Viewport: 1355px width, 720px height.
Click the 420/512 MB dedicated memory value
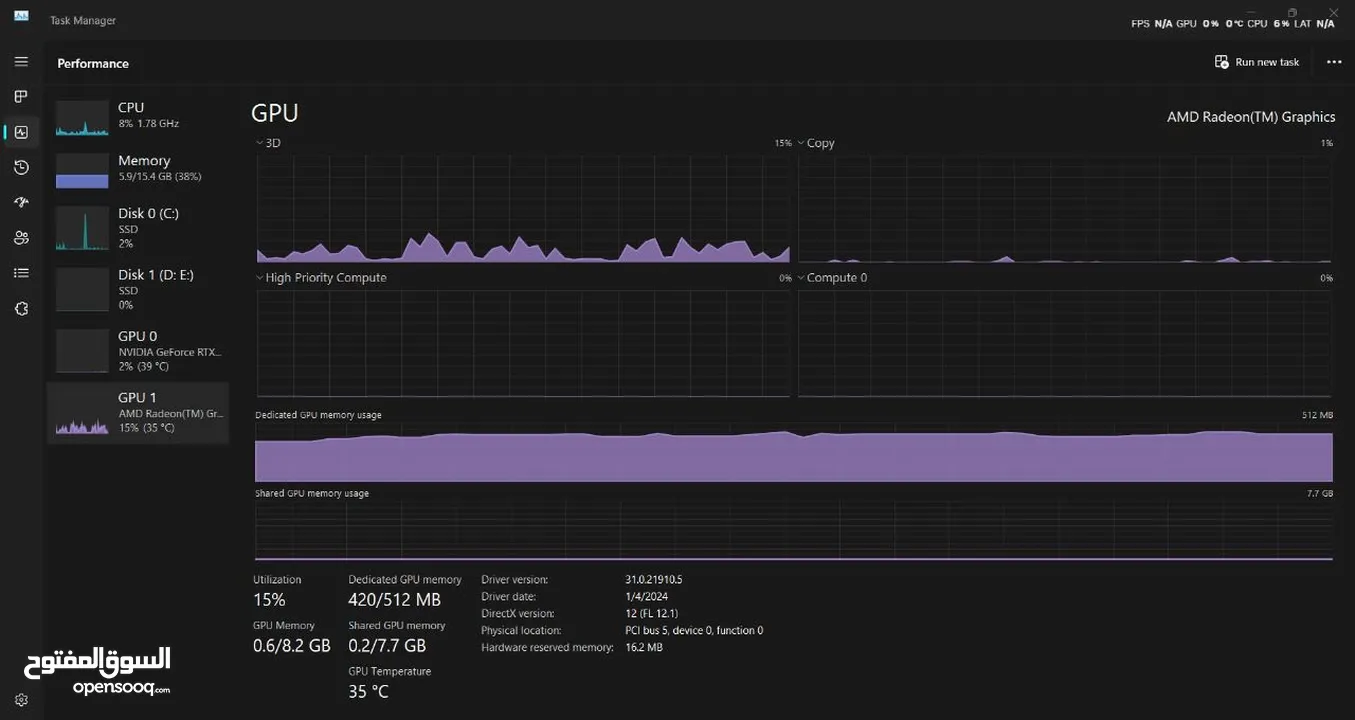394,600
